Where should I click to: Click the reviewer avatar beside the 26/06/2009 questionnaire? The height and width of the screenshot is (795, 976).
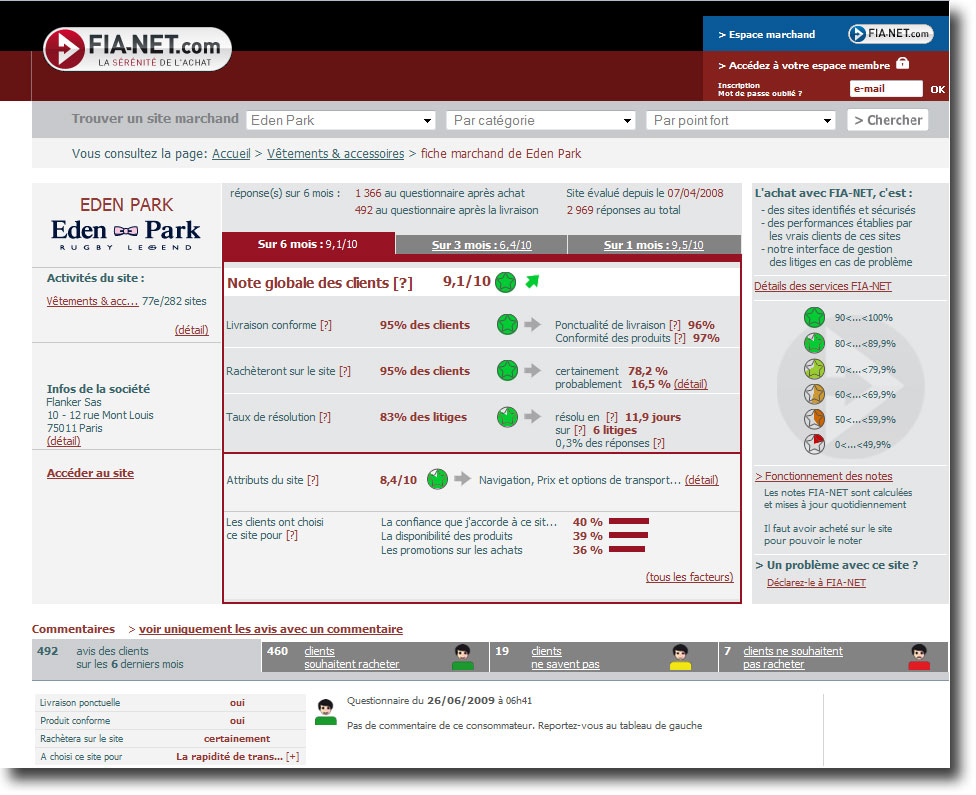point(326,712)
